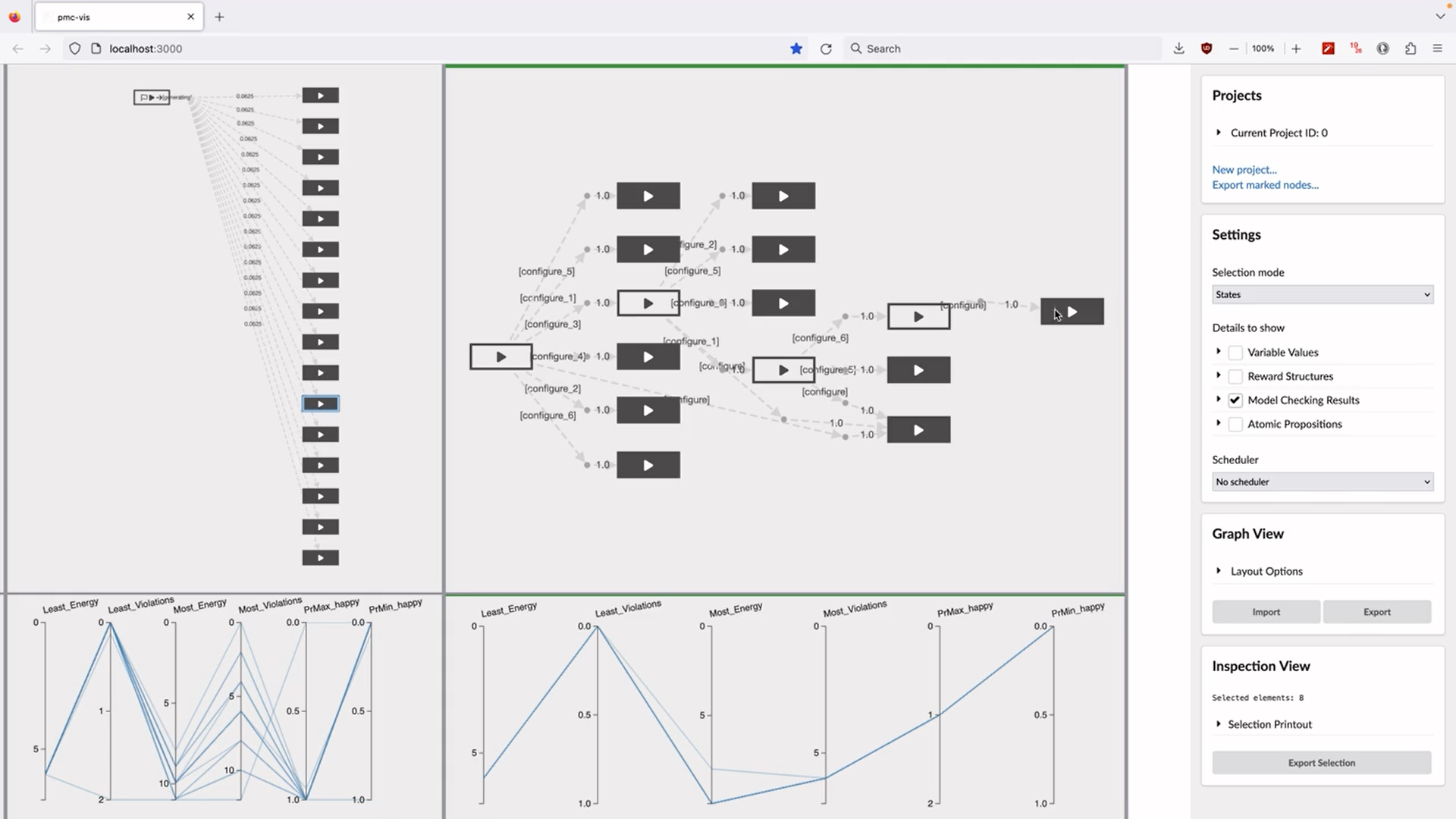Open the Selection mode States dropdown
Screen dimensions: 1456x819
click(x=1322, y=295)
